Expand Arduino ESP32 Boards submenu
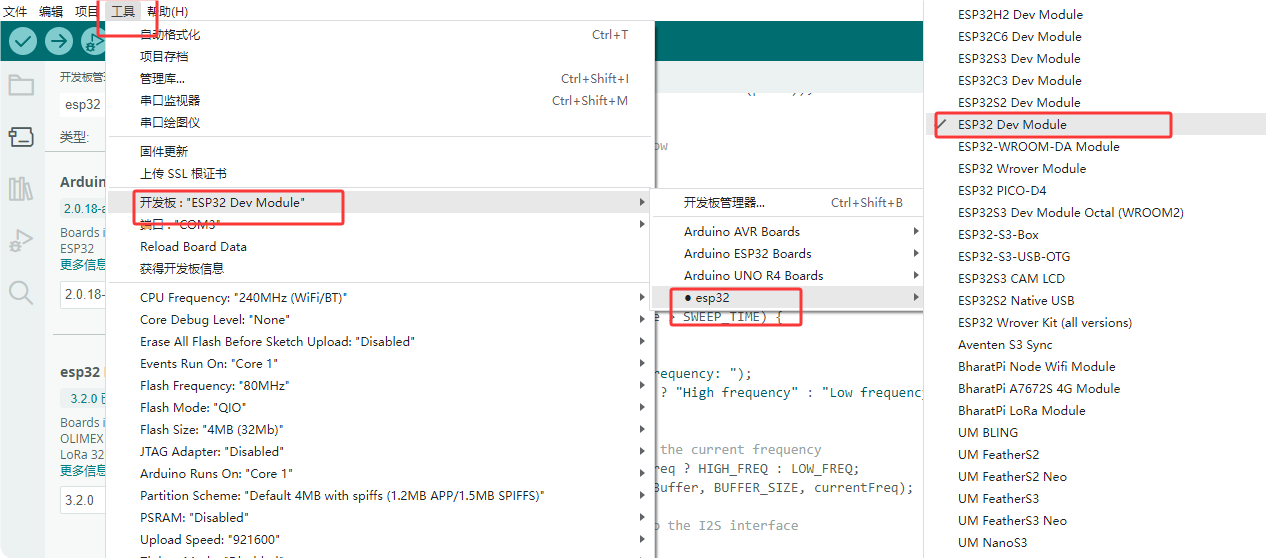1266x558 pixels. click(x=787, y=253)
